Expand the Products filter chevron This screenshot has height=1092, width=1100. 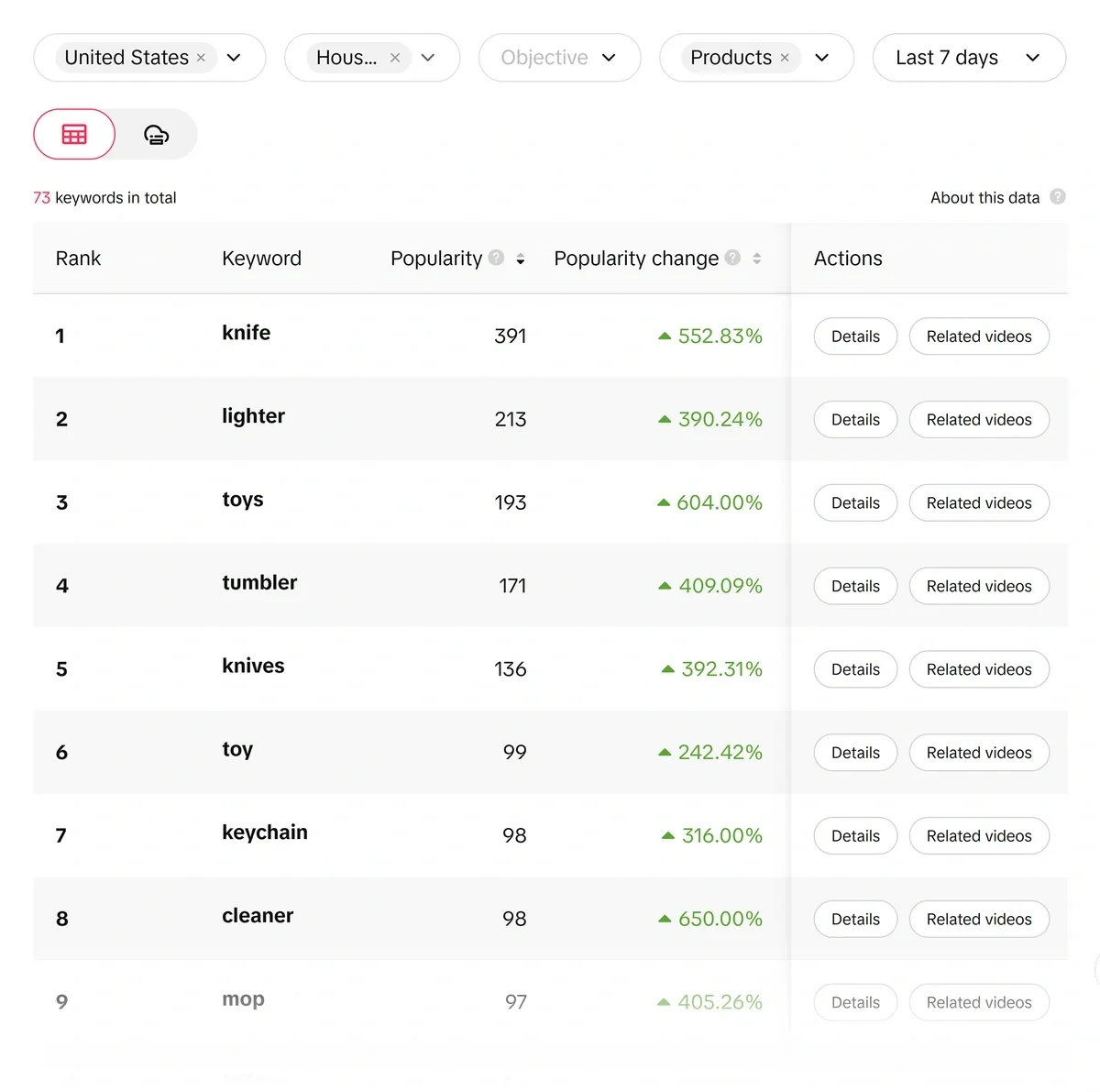pos(822,57)
